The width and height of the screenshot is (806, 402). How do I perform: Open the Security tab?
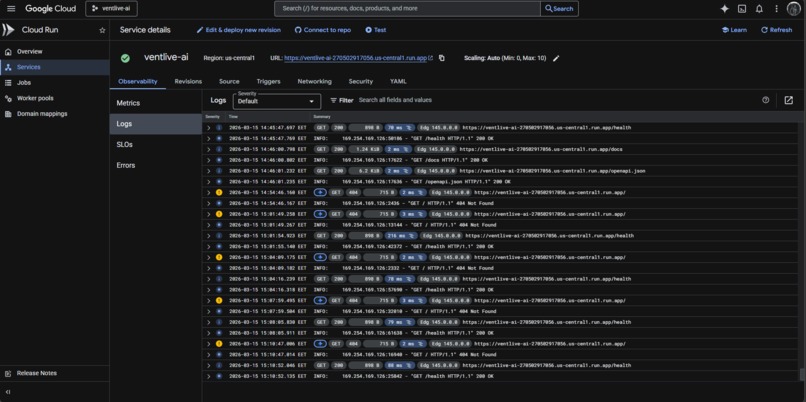coord(360,81)
